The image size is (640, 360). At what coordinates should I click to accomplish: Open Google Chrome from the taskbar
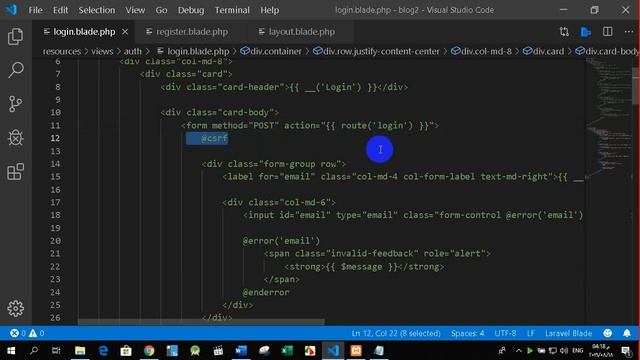pos(149,351)
